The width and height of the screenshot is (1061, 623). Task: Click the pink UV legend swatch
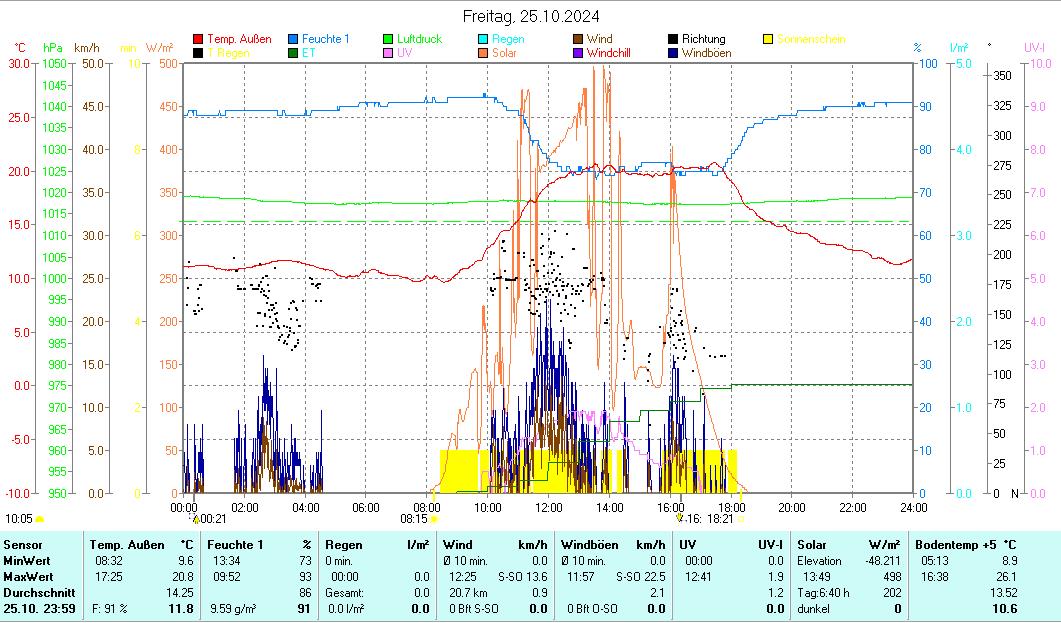[388, 53]
